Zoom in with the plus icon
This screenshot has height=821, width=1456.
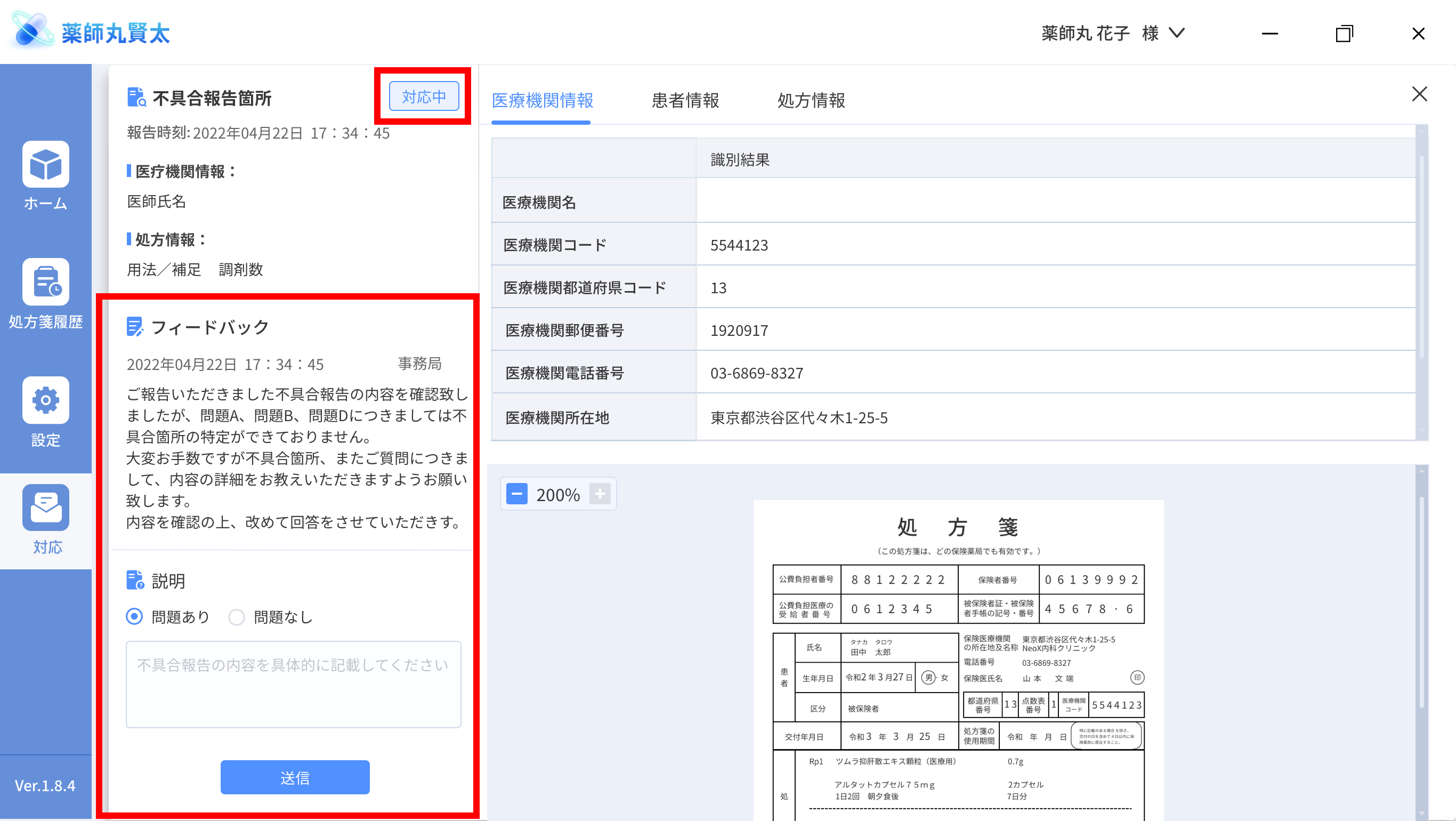pos(600,494)
